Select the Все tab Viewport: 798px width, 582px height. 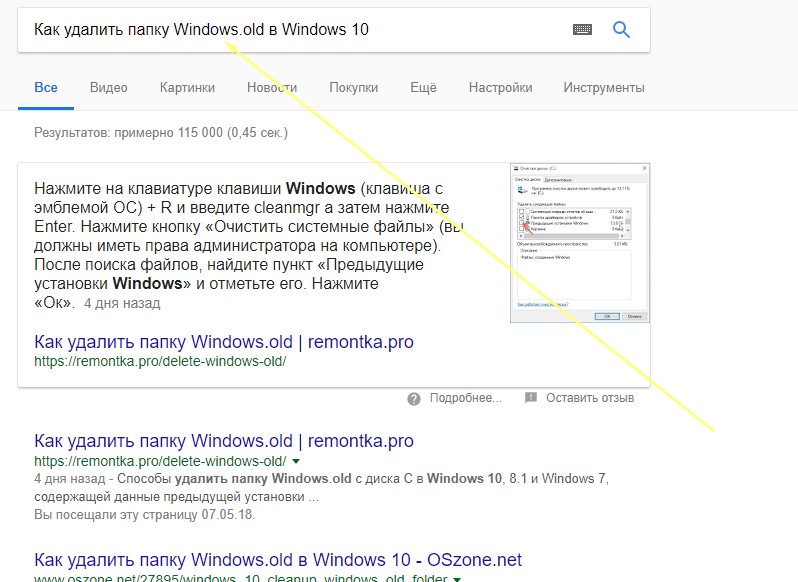46,88
